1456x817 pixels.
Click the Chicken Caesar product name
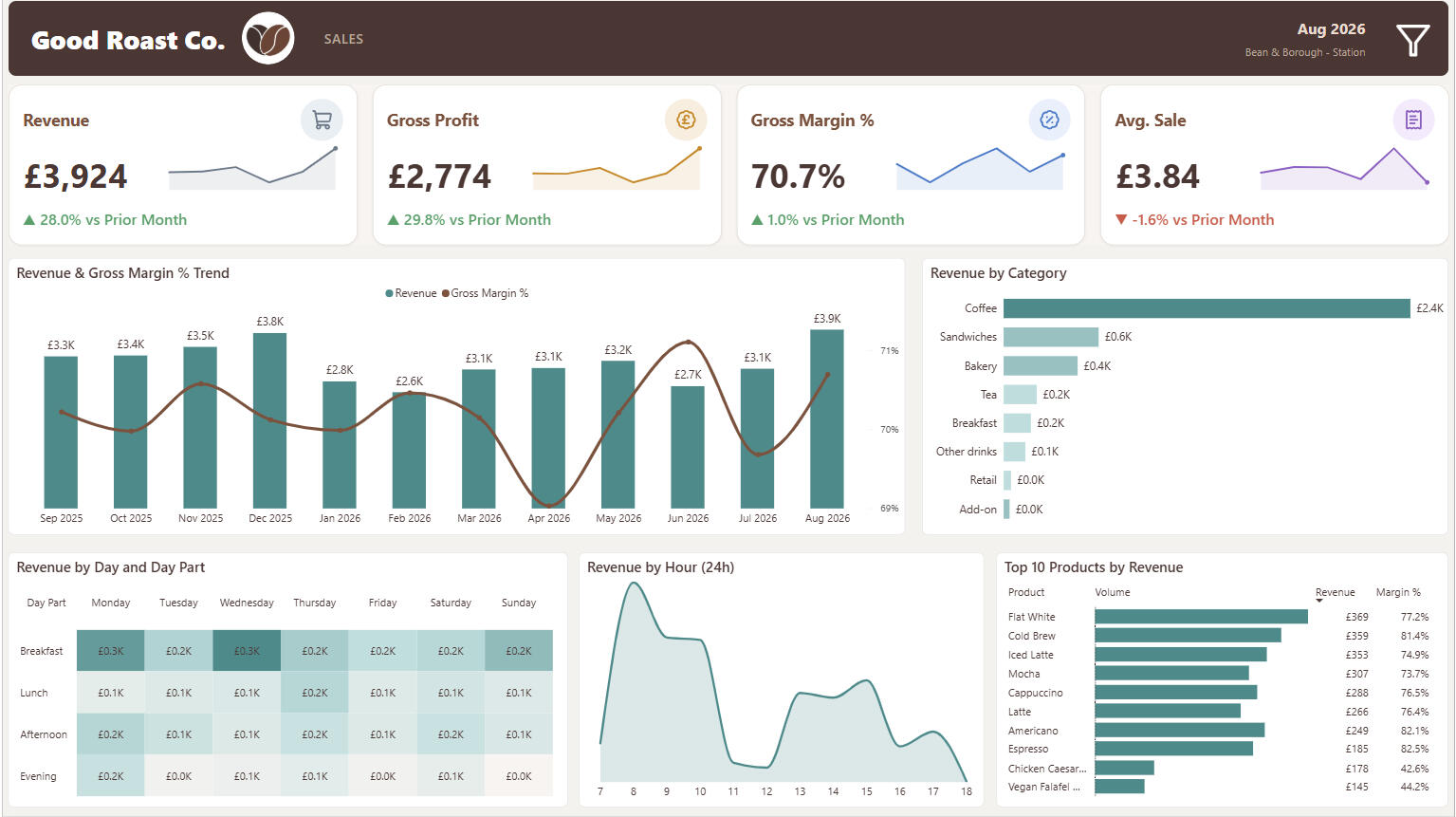[1047, 769]
